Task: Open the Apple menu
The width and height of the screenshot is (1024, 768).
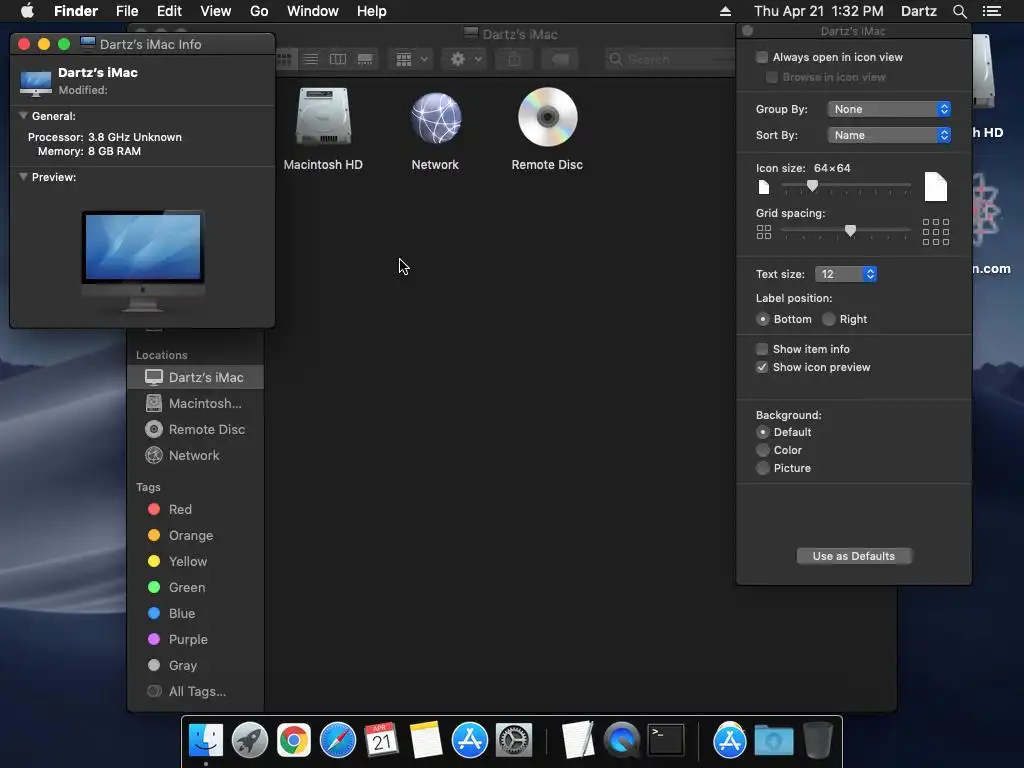Action: click(27, 11)
